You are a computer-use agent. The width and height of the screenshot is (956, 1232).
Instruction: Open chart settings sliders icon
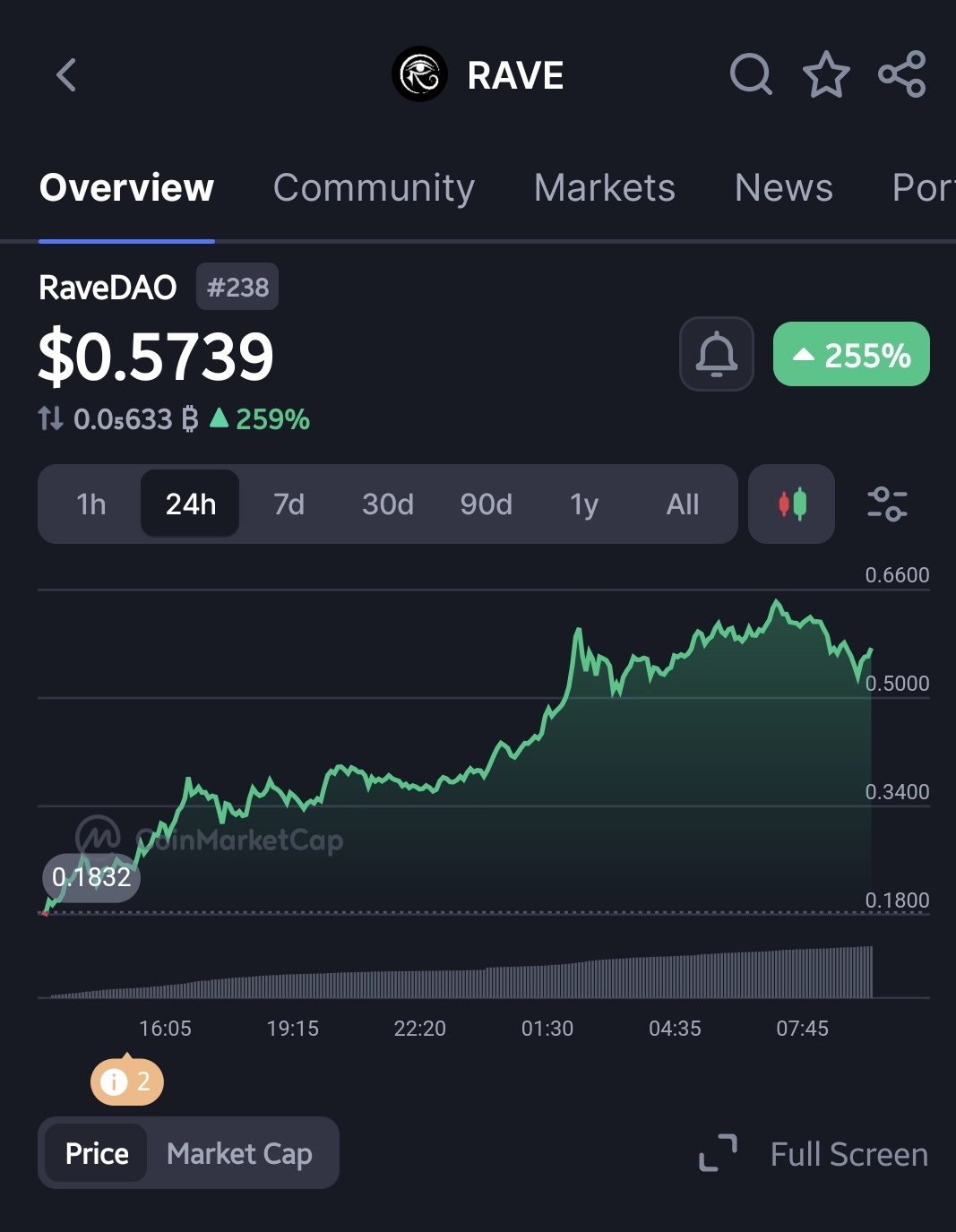click(x=887, y=504)
